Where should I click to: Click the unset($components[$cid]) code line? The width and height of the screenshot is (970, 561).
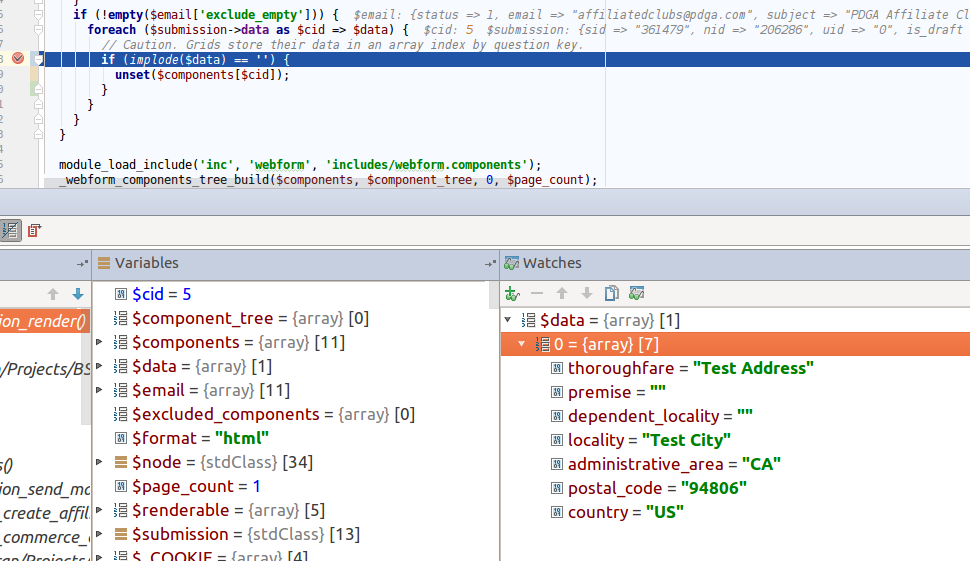point(202,75)
